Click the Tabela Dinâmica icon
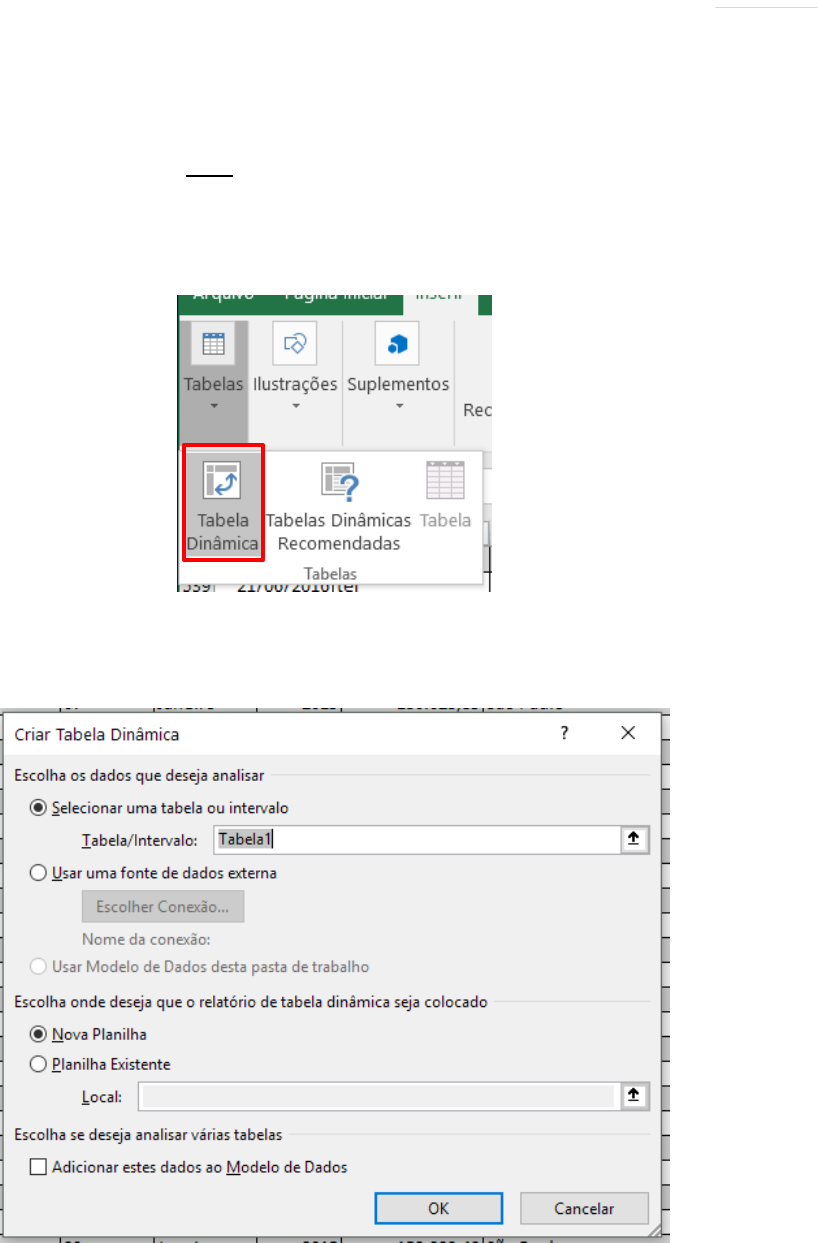 (222, 480)
